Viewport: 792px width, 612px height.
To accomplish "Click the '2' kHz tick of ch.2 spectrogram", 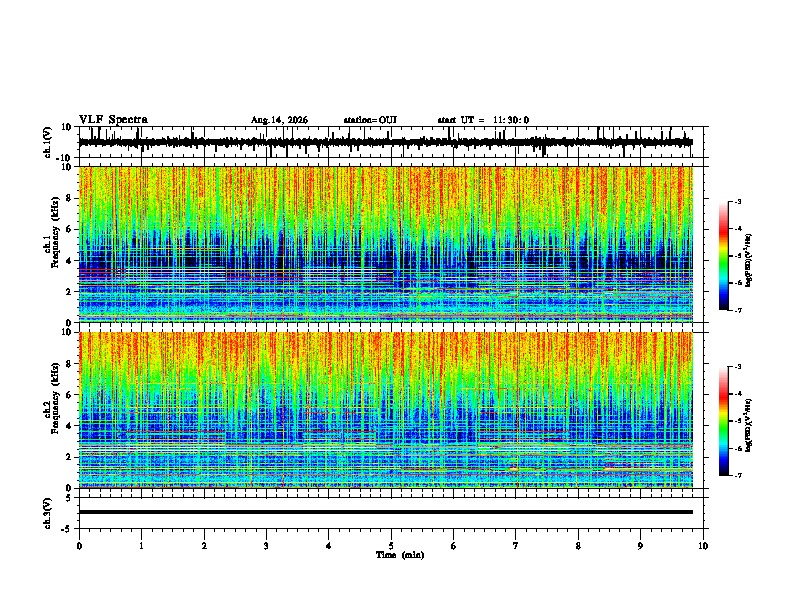I will pos(70,457).
